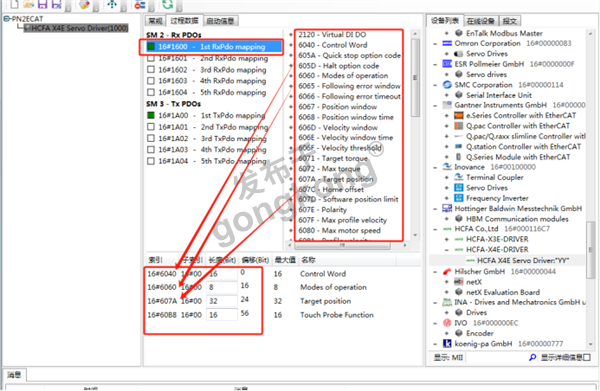Click the ESR Pollmeier vendor logo icon
The width and height of the screenshot is (600, 391).
coord(447,64)
